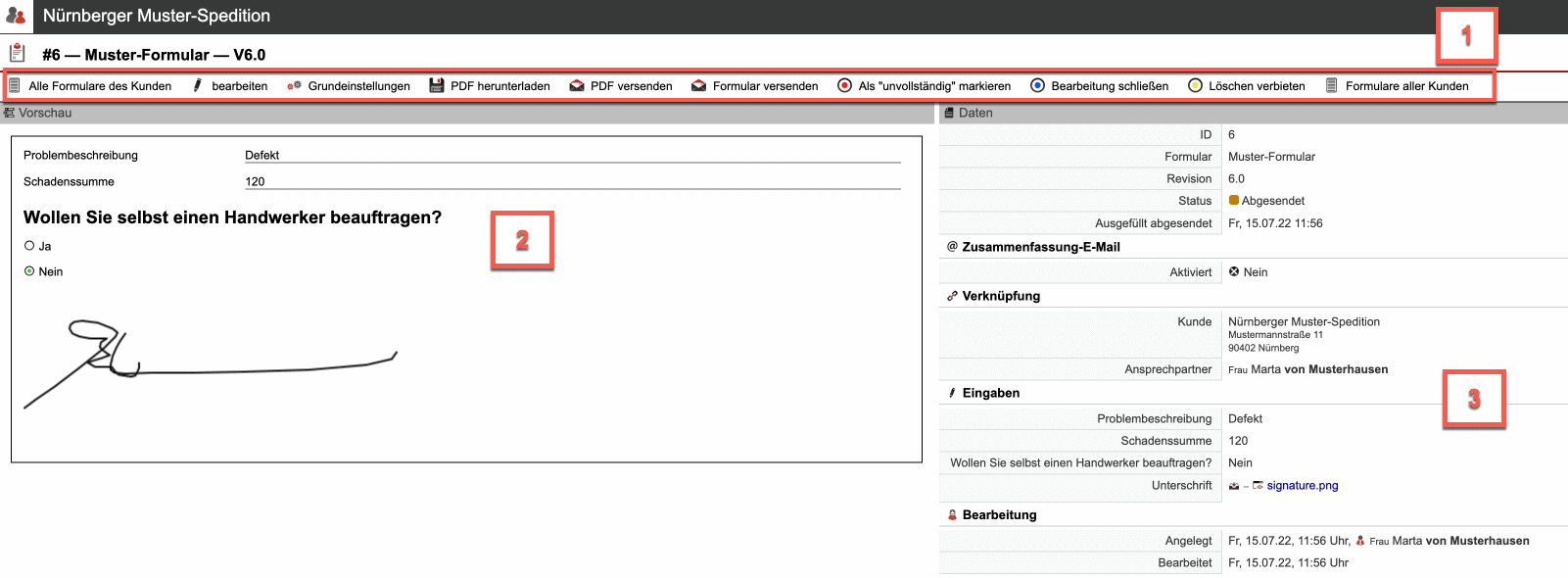
Task: Select the 'Ja' radio option
Action: pos(29,246)
